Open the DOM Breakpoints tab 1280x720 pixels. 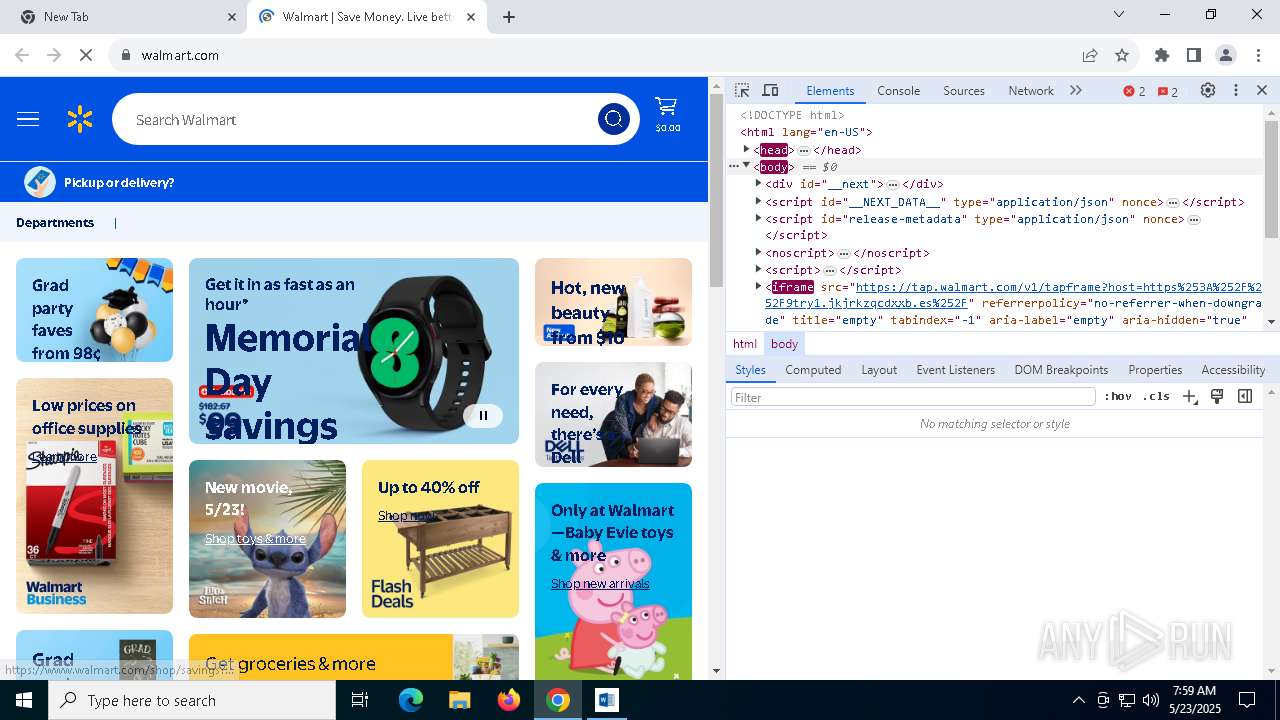tap(1061, 369)
